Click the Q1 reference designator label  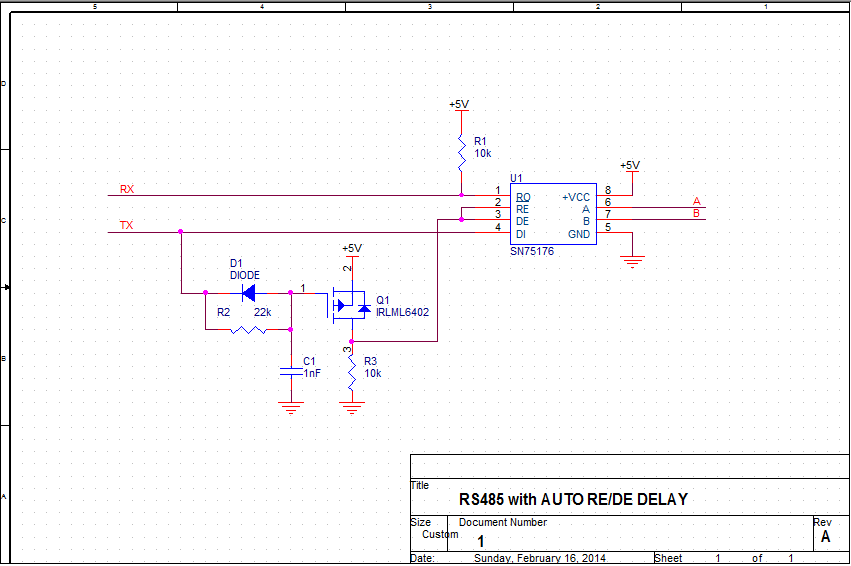click(383, 300)
